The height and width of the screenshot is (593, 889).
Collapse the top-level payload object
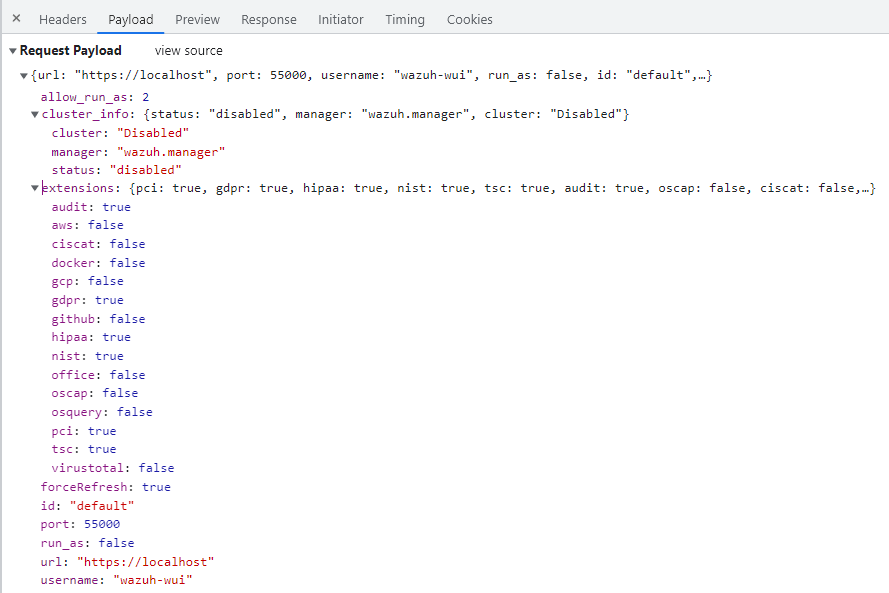[x=23, y=74]
